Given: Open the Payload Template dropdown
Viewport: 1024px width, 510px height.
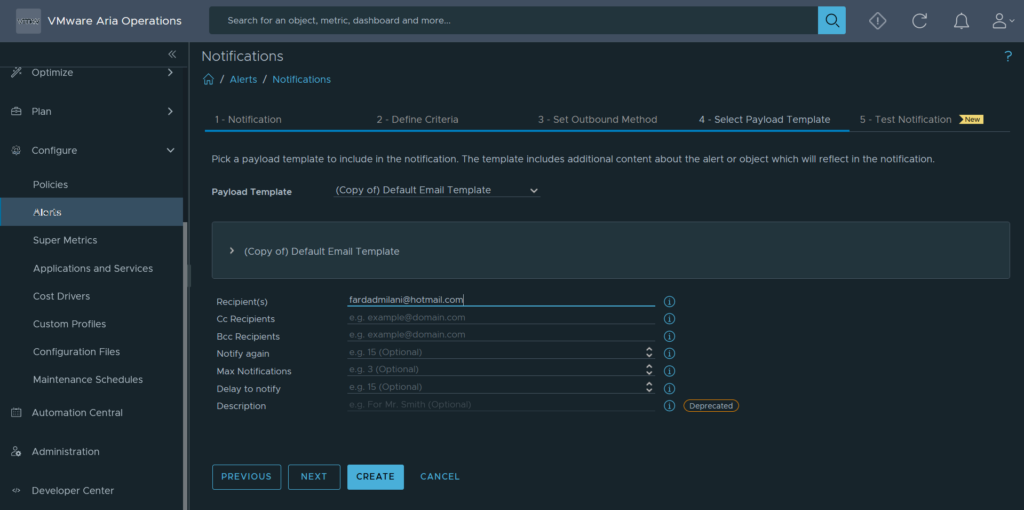Looking at the screenshot, I should [436, 190].
